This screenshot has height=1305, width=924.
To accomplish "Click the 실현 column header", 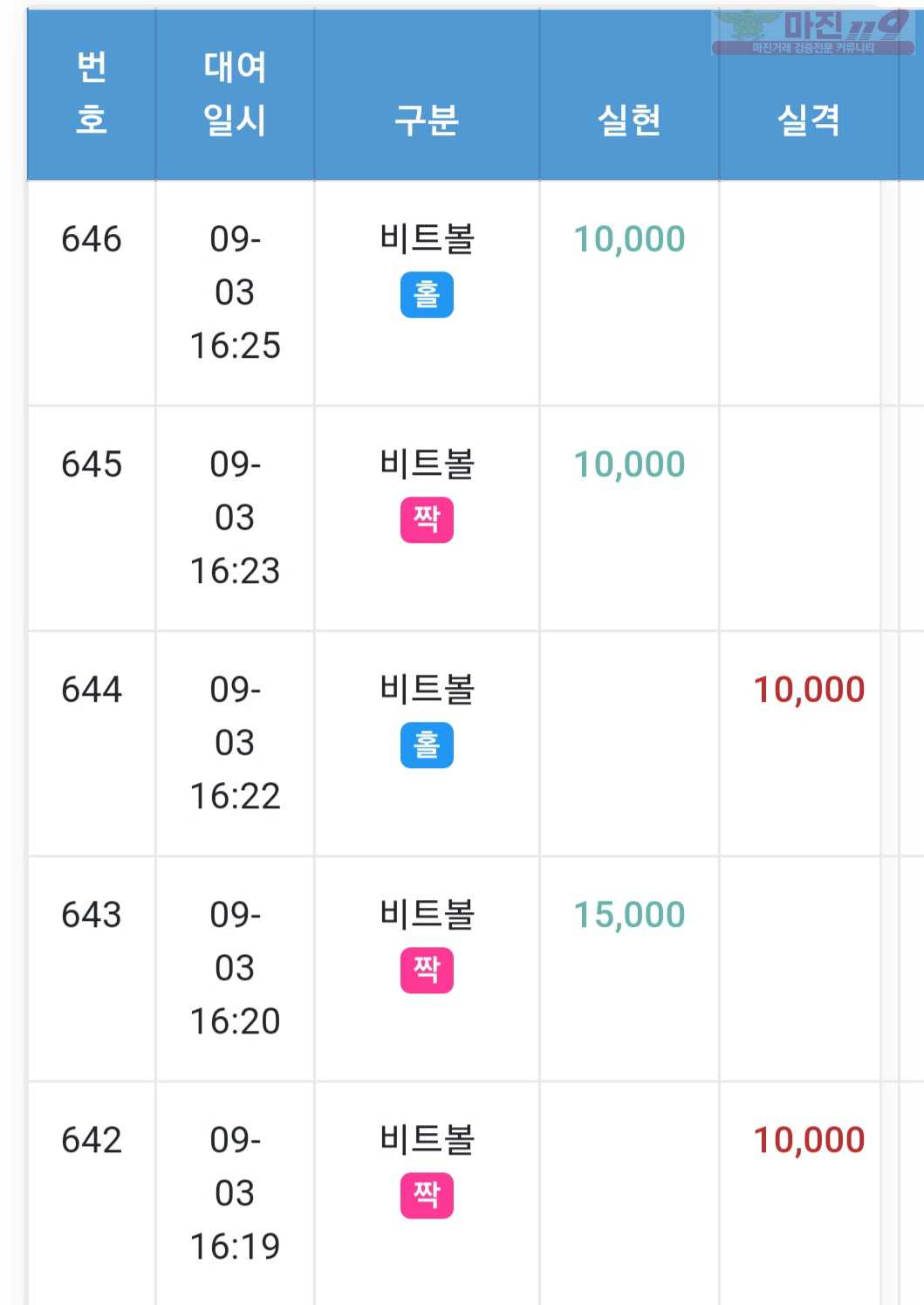I will (x=629, y=120).
